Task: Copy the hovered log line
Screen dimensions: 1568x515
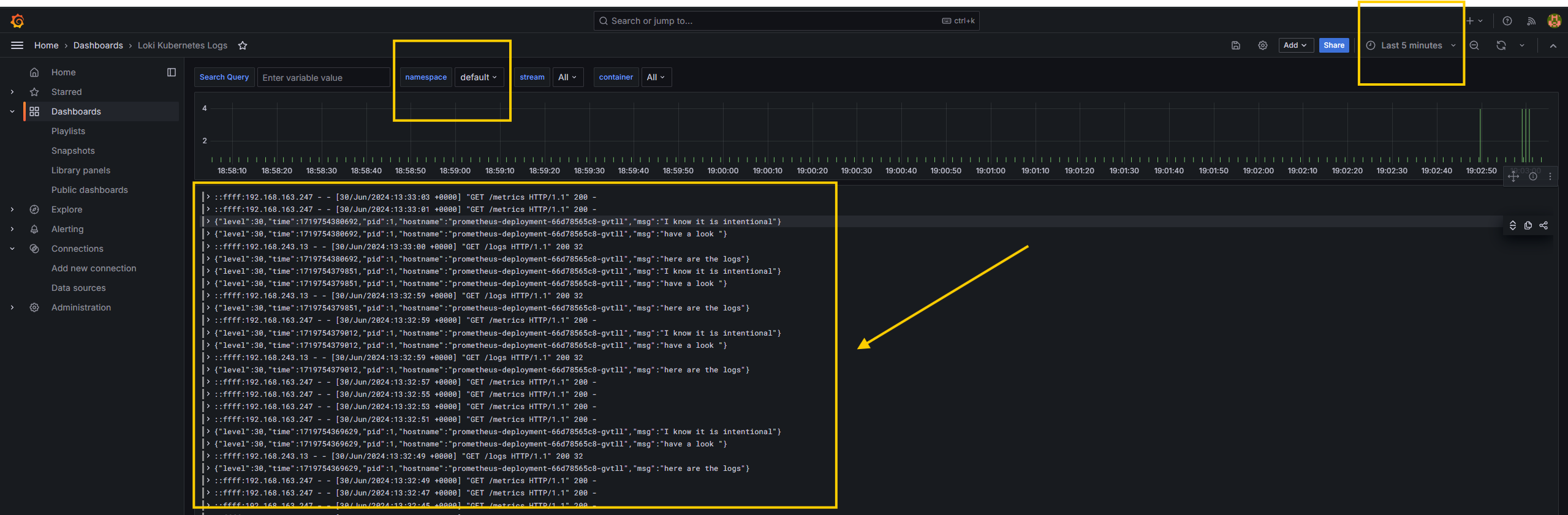Action: (1528, 225)
